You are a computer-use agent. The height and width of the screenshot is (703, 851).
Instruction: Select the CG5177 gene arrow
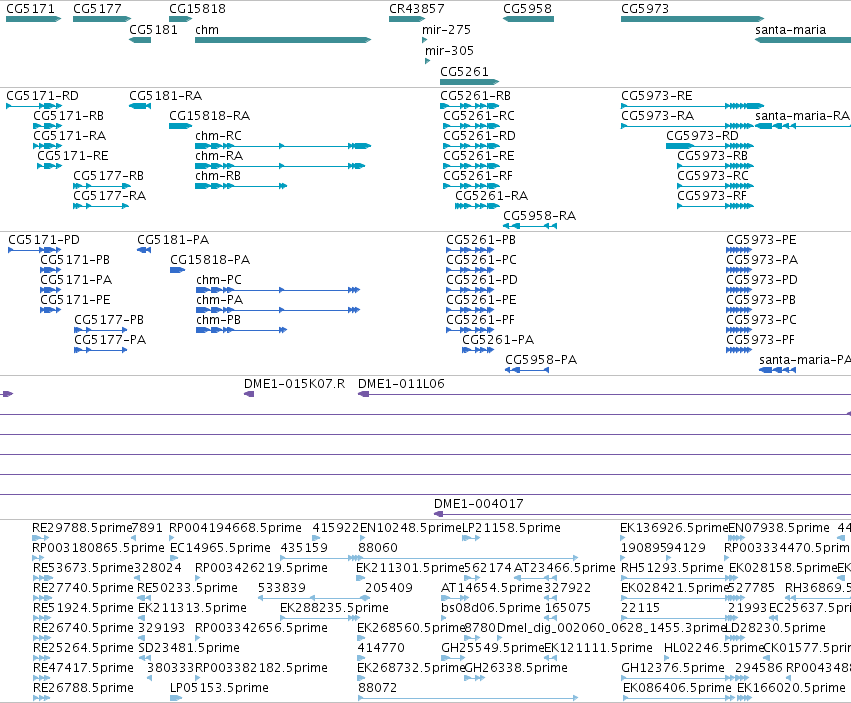click(x=101, y=19)
